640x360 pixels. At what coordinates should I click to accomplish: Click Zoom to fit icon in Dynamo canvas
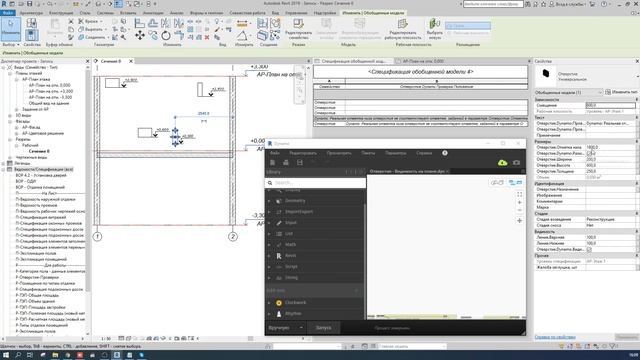(520, 194)
